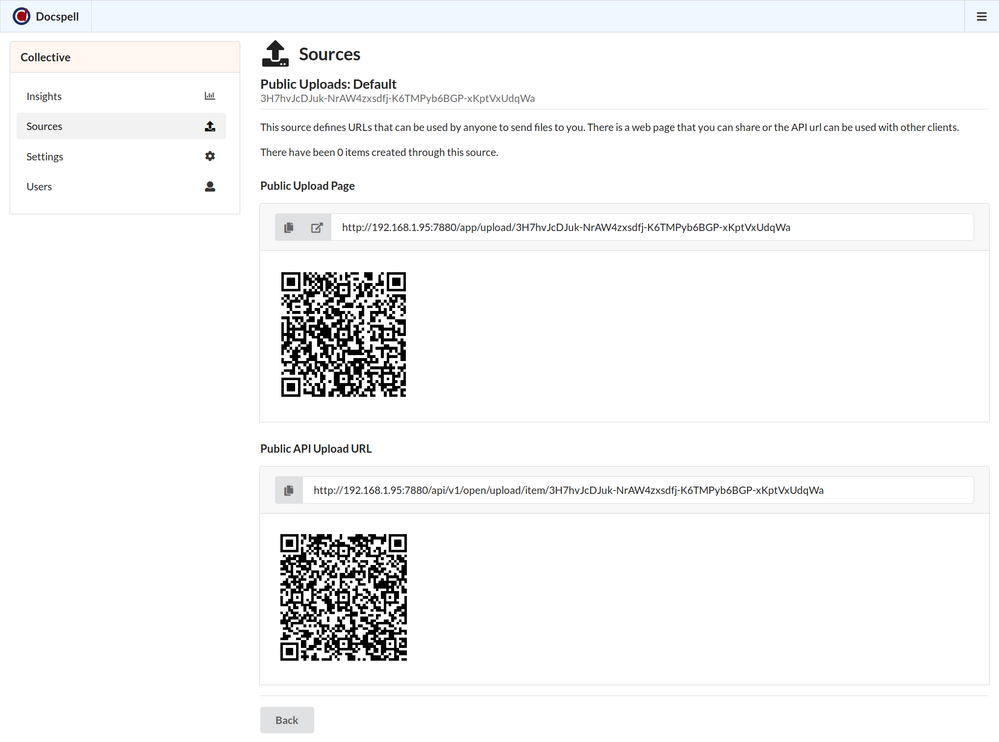Open the Insights menu item
The height and width of the screenshot is (742, 999).
point(44,96)
